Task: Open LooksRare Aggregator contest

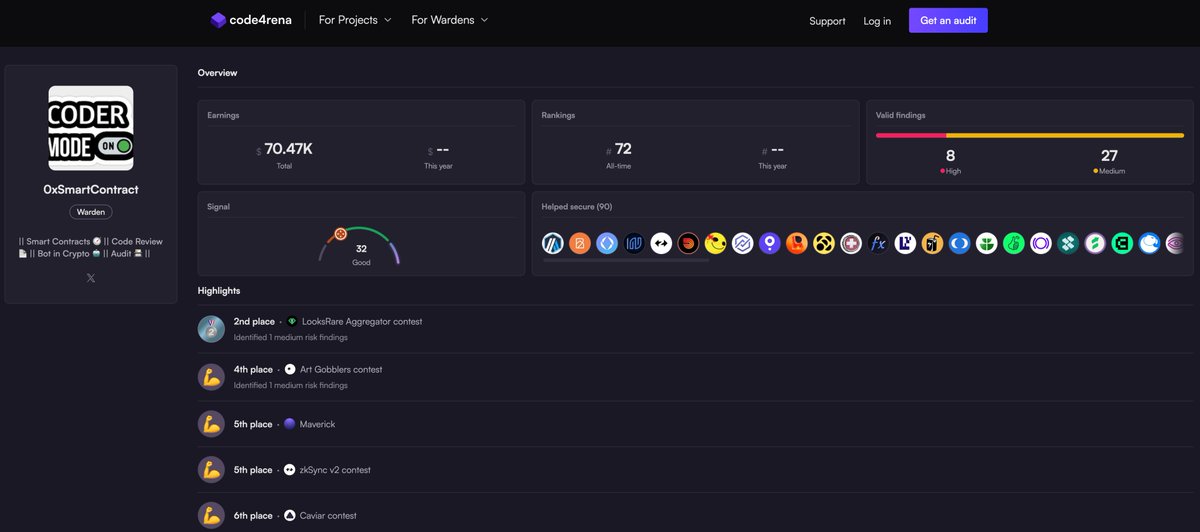Action: 362,322
